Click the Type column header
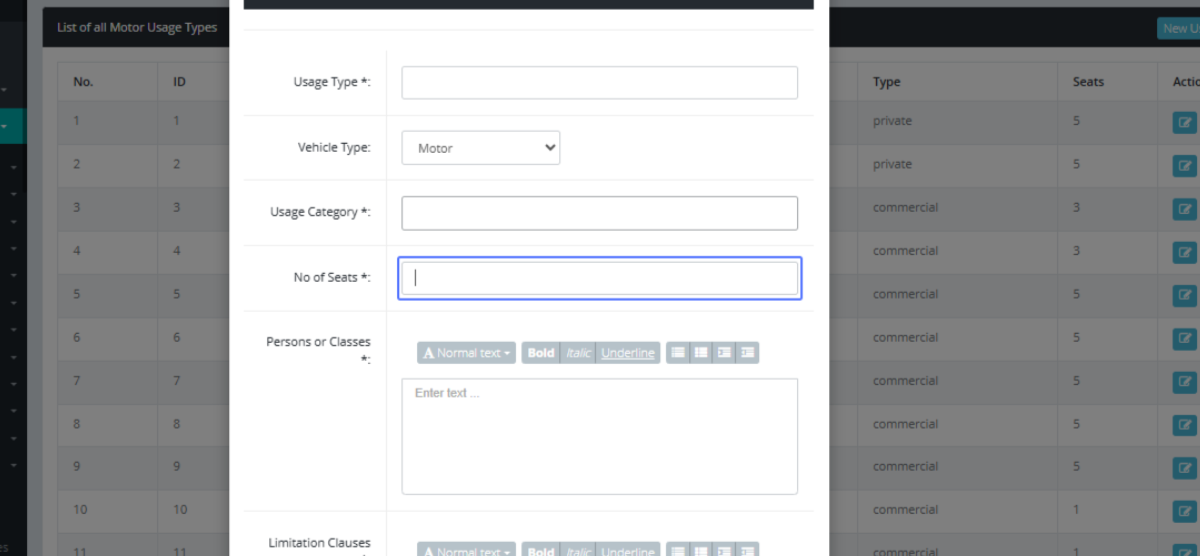Viewport: 1200px width, 556px height. 887,82
